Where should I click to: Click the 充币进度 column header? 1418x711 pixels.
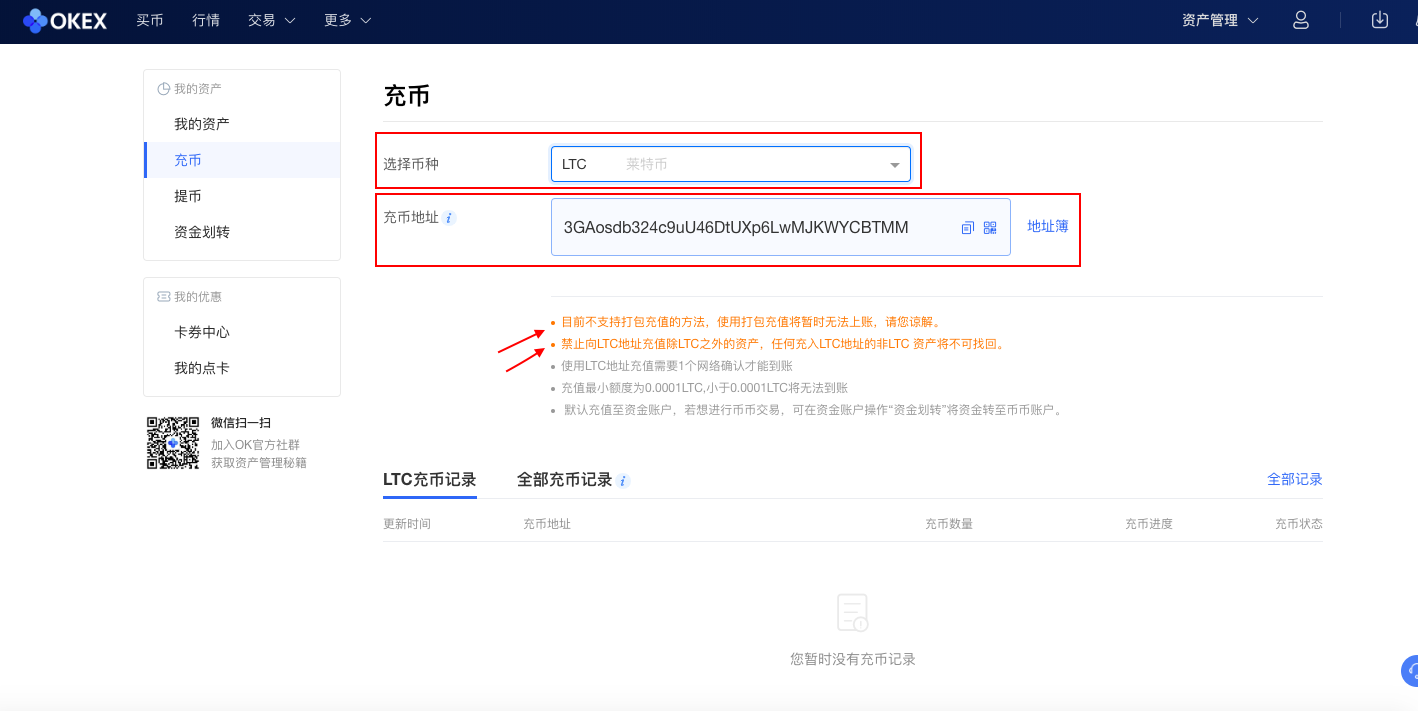(x=1149, y=524)
